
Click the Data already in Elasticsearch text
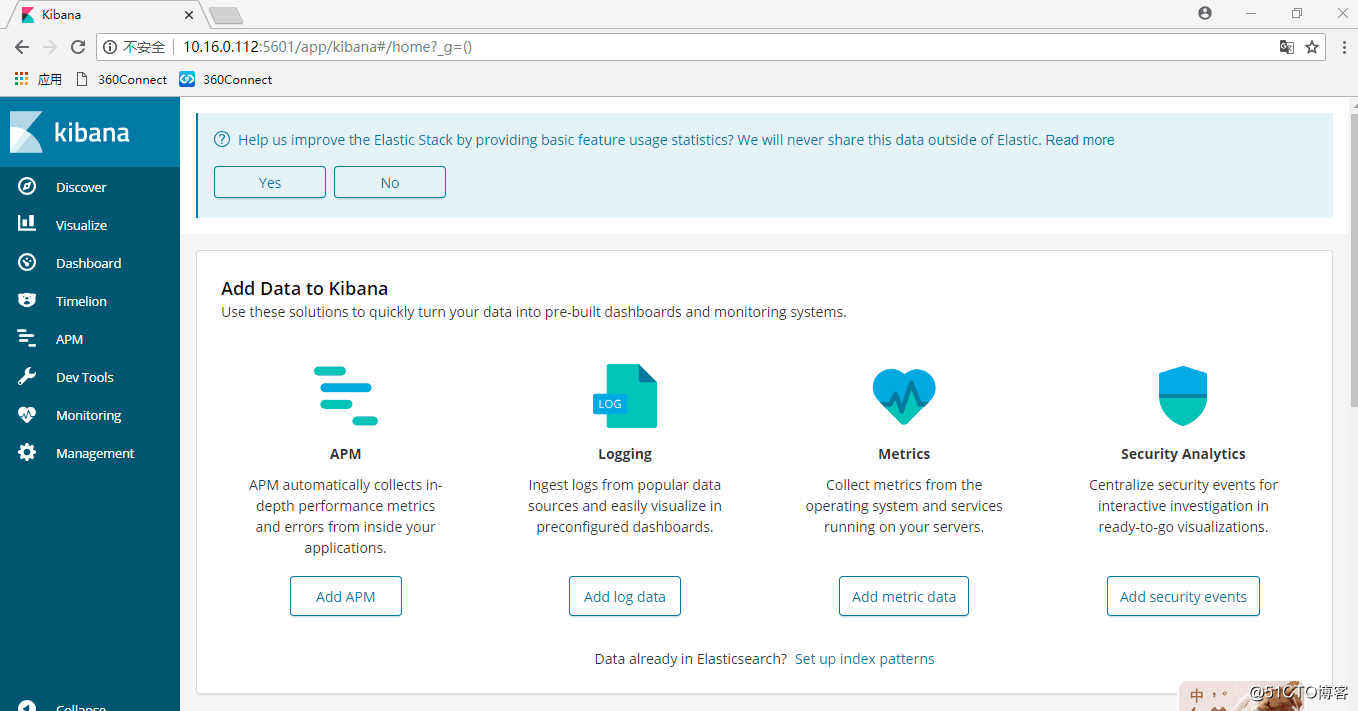(691, 659)
